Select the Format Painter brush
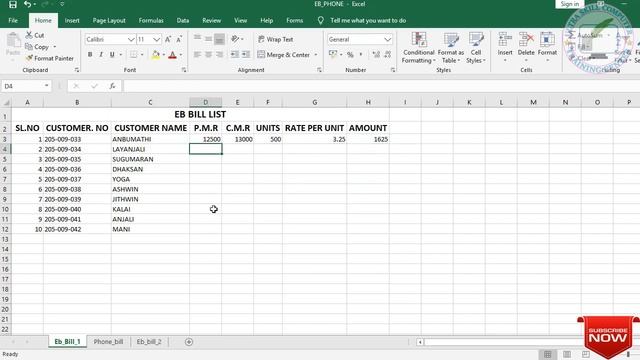This screenshot has height=360, width=640. 29,58
